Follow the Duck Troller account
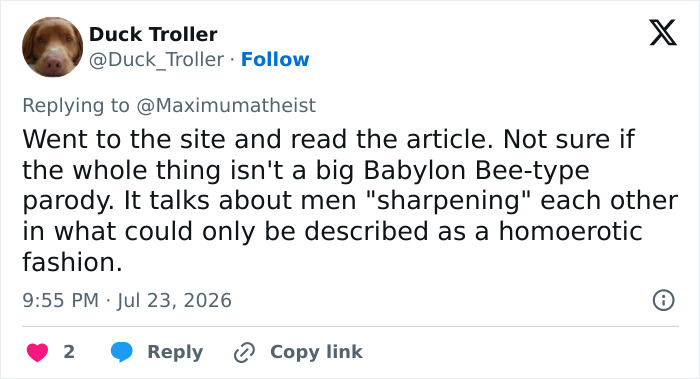 point(275,59)
